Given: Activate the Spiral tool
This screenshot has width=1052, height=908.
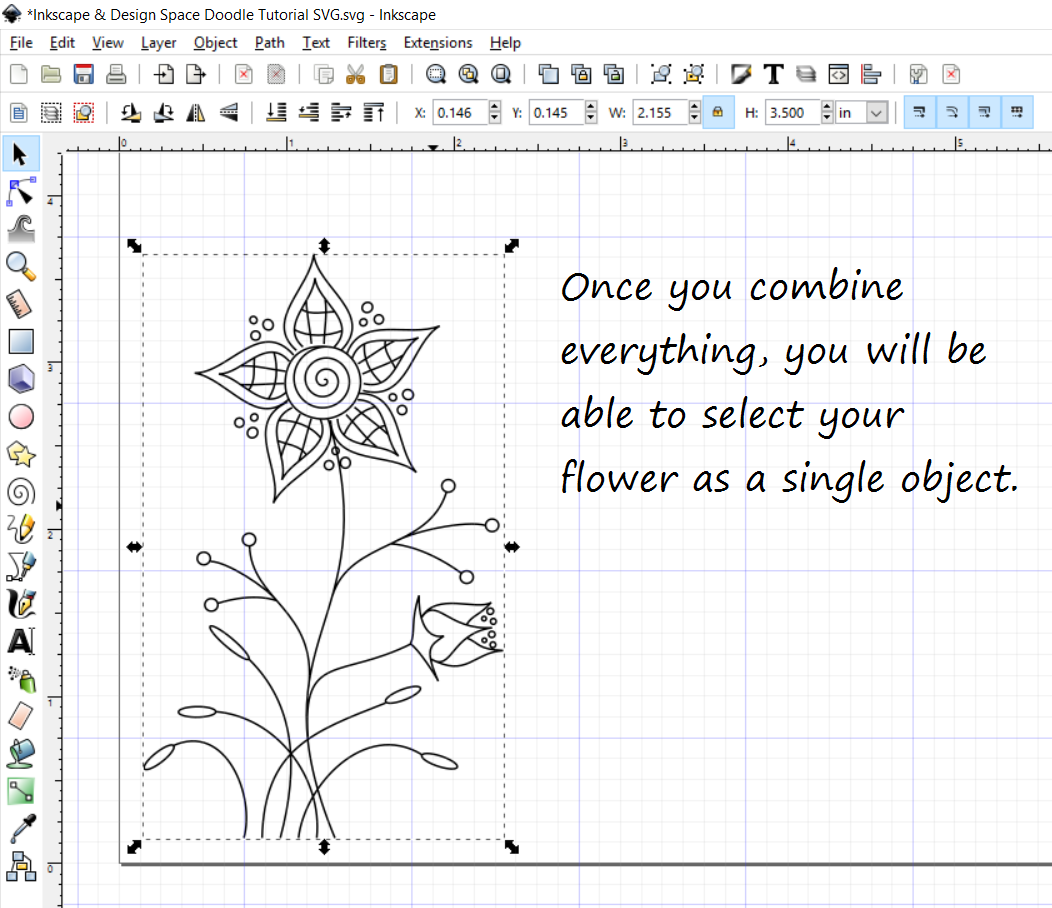Looking at the screenshot, I should pos(21,491).
